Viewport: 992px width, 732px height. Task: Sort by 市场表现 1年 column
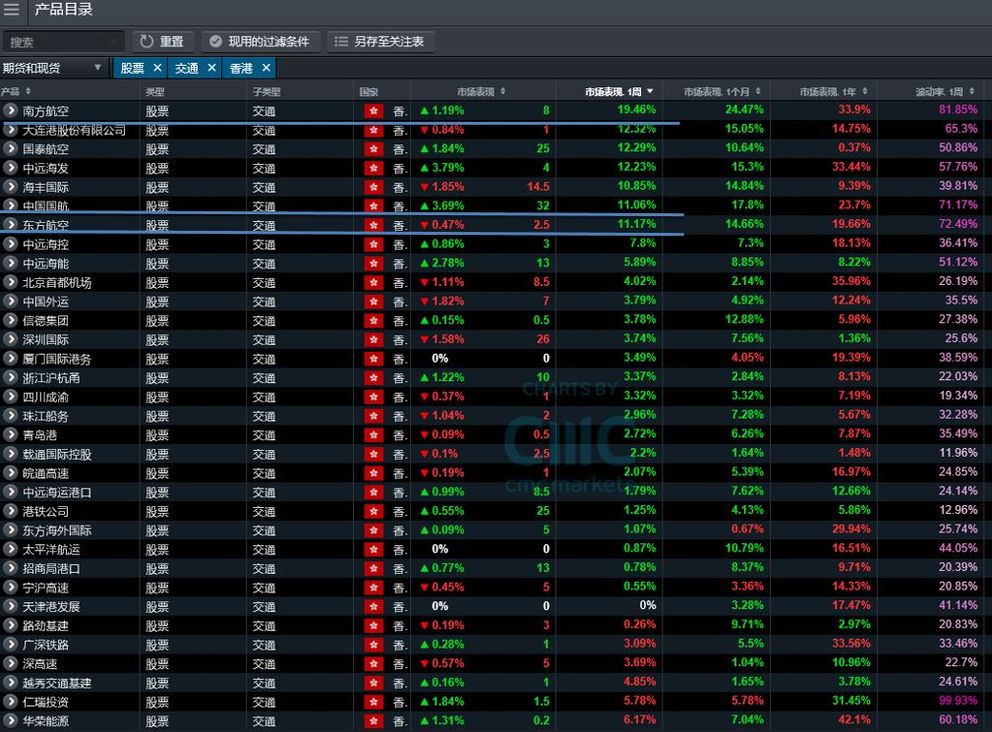tap(833, 92)
